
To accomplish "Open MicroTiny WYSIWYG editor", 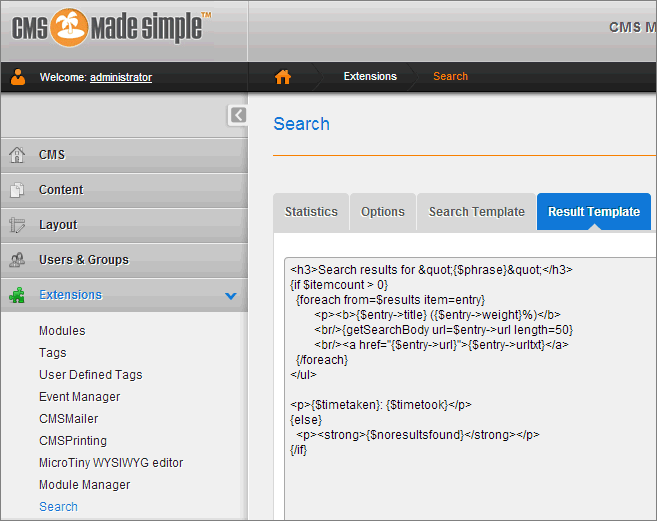I will (111, 463).
